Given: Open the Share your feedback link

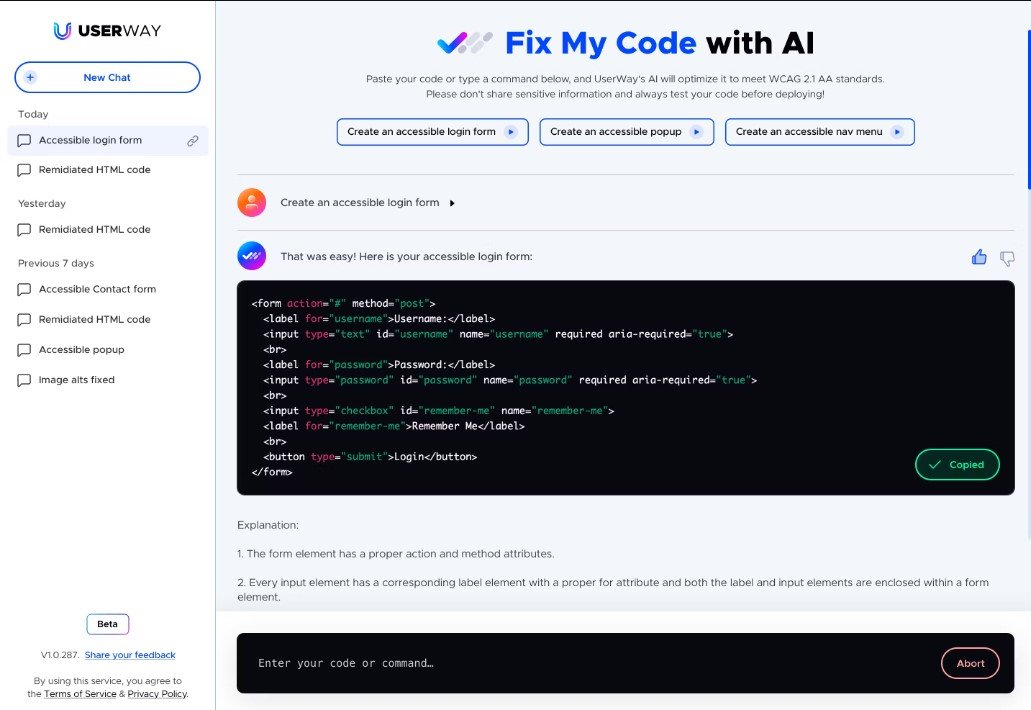Looking at the screenshot, I should [130, 655].
